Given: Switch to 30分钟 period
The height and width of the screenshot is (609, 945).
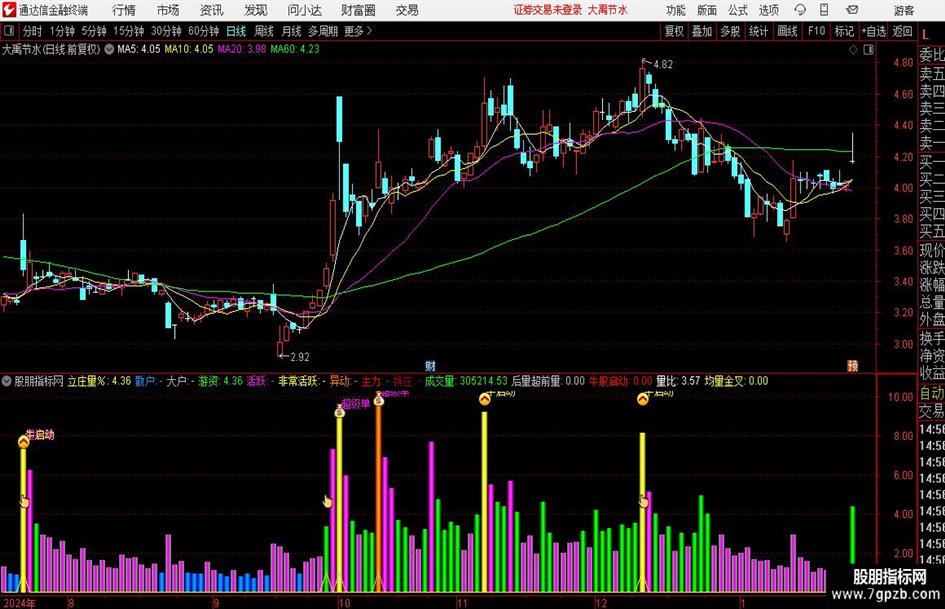Looking at the screenshot, I should point(166,31).
